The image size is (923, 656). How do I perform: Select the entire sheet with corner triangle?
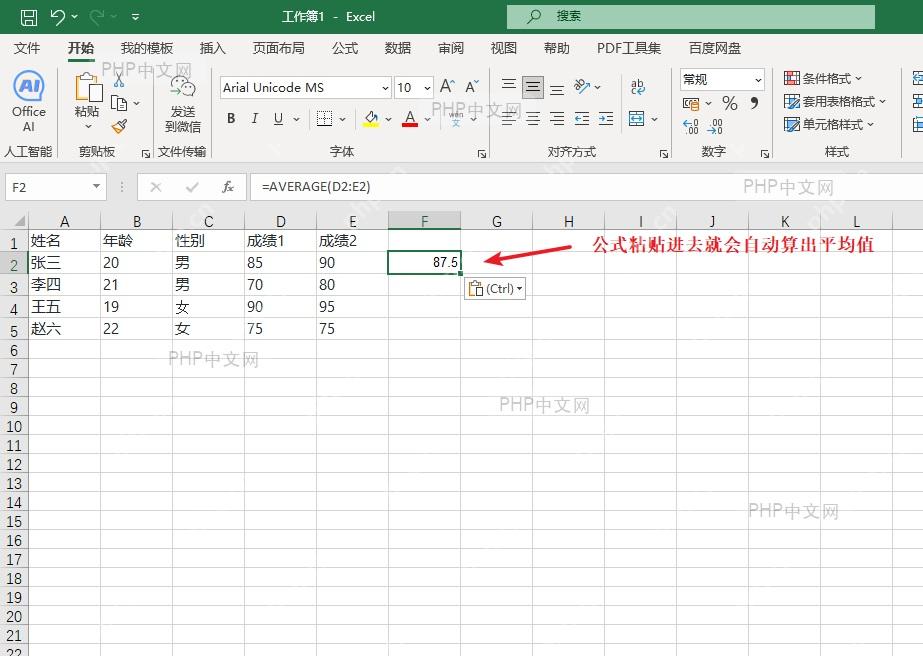click(19, 221)
